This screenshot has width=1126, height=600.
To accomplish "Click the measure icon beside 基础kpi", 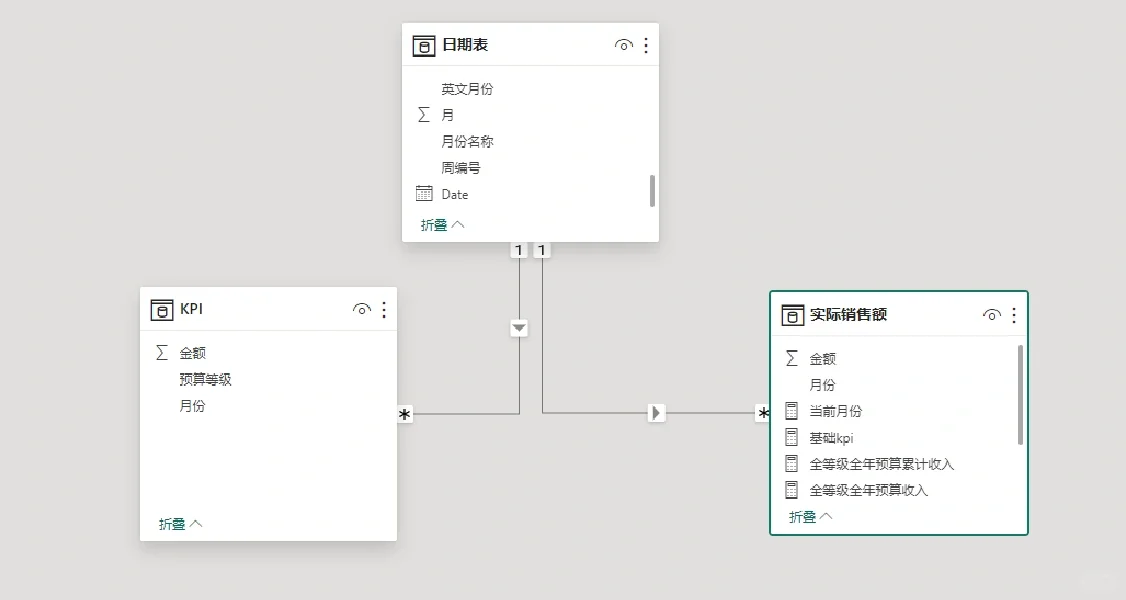I will [792, 437].
